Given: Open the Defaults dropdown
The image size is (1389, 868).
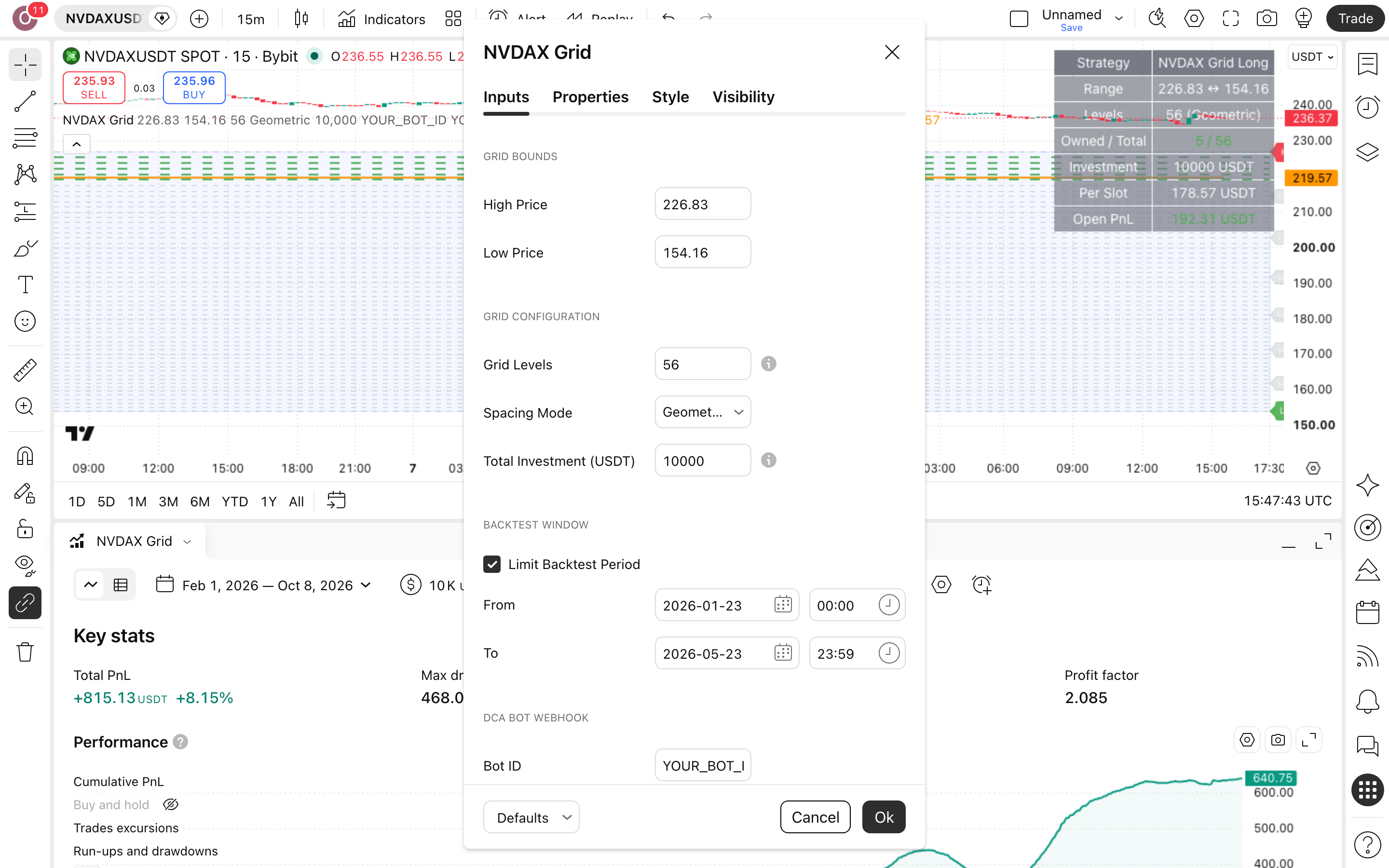Looking at the screenshot, I should [531, 817].
